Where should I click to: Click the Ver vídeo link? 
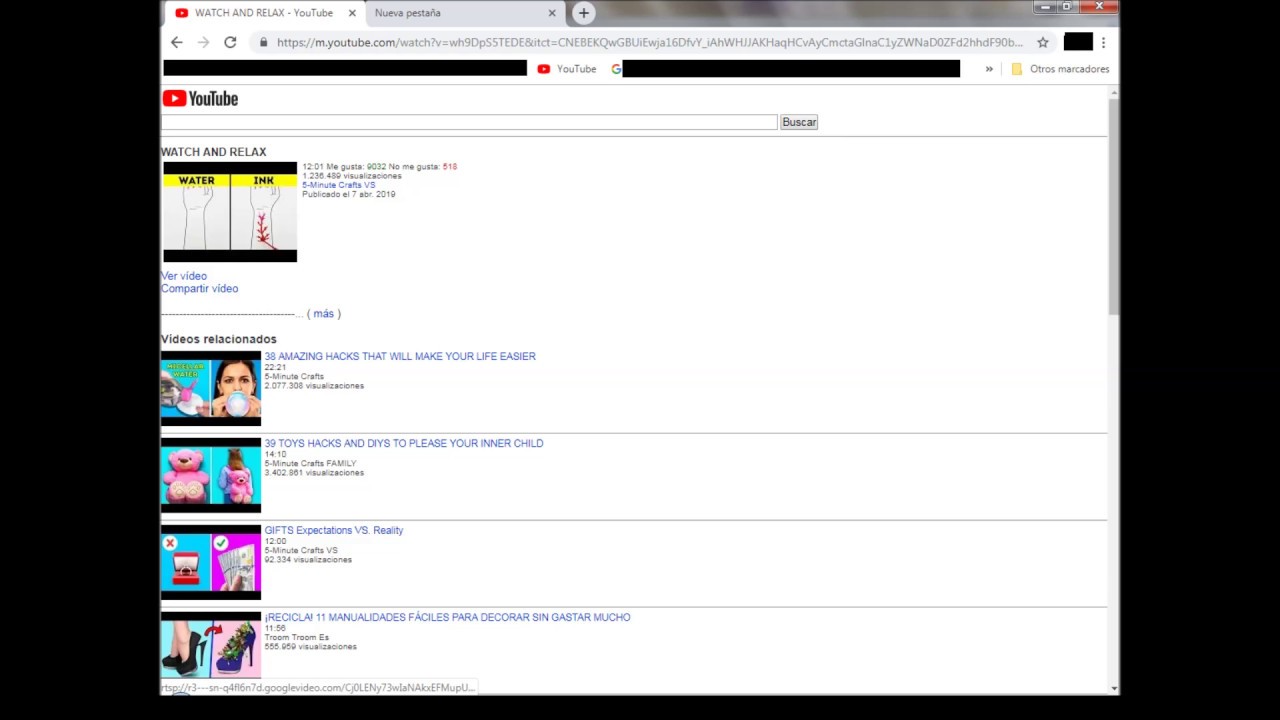coord(184,276)
